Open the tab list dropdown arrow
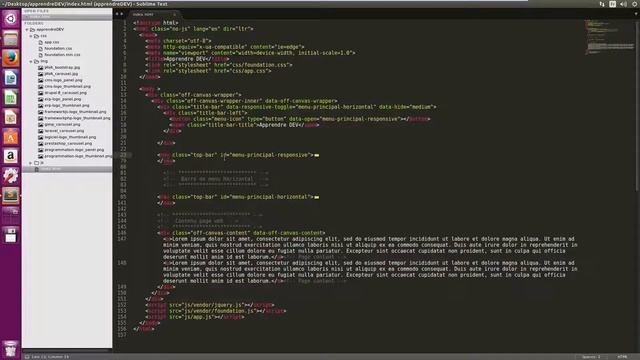This screenshot has width=640, height=360. [636, 14]
